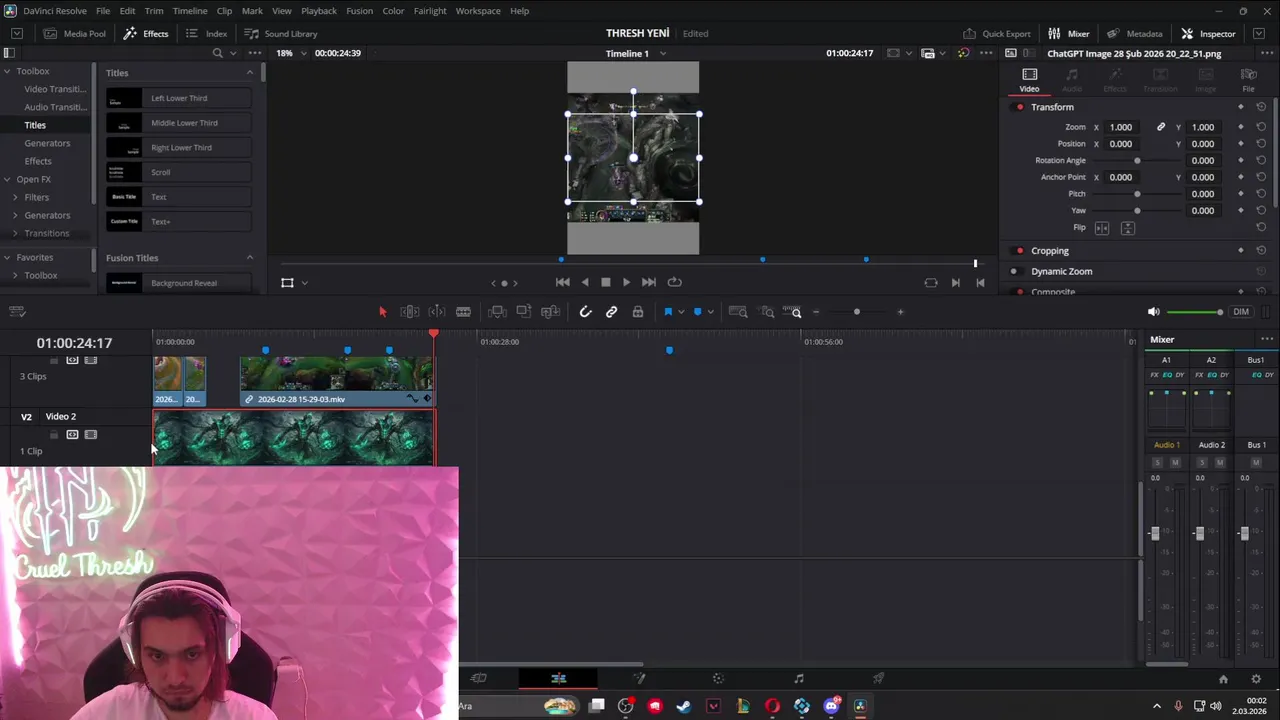Open the Marker color dropdown arrow
Screen dimensions: 1280x720
click(711, 312)
